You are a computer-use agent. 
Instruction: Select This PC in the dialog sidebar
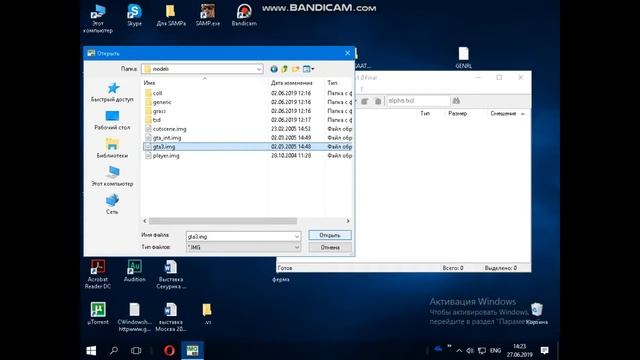coord(112,176)
